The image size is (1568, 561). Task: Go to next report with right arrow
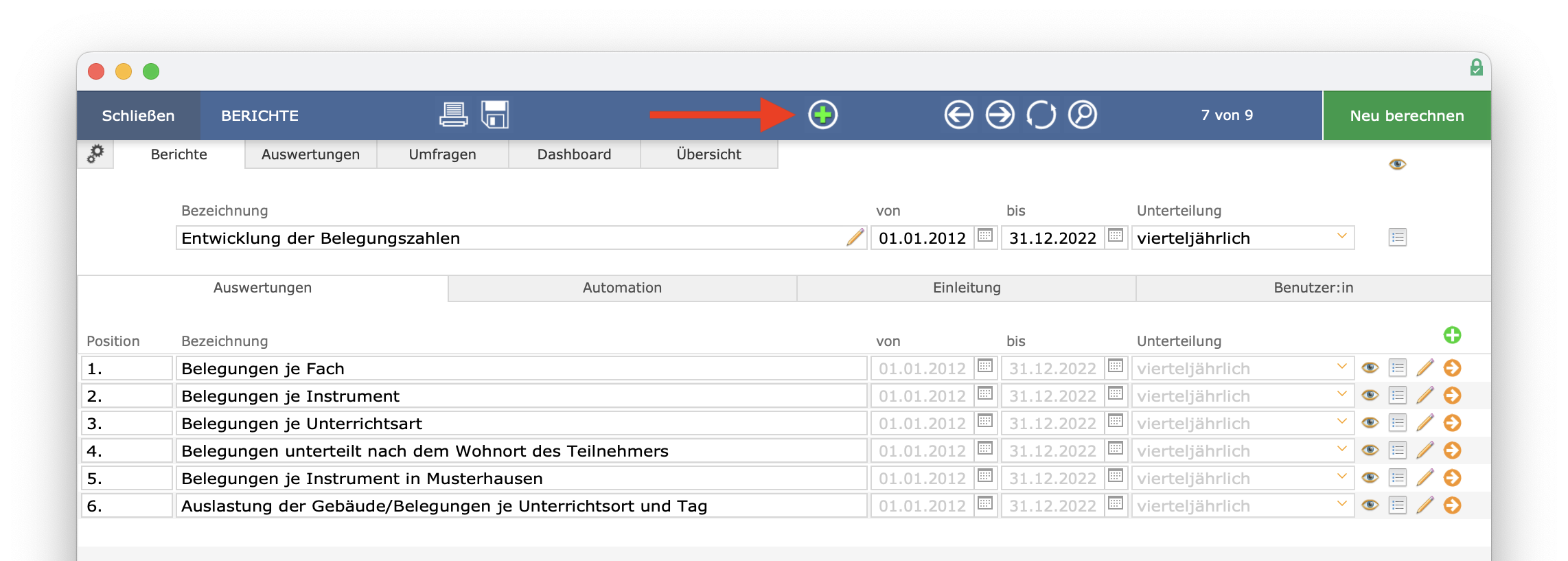point(1000,115)
